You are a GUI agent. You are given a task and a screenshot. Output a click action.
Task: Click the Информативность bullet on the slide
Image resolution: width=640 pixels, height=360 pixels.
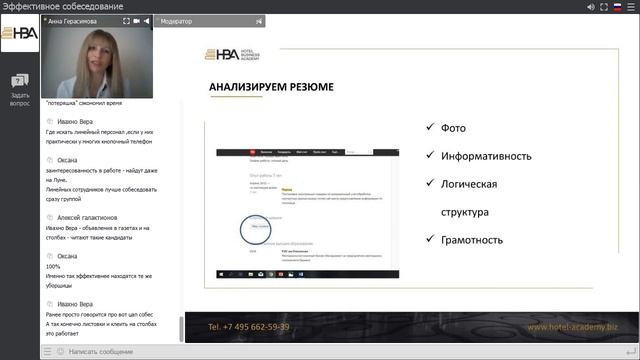pyautogui.click(x=486, y=156)
